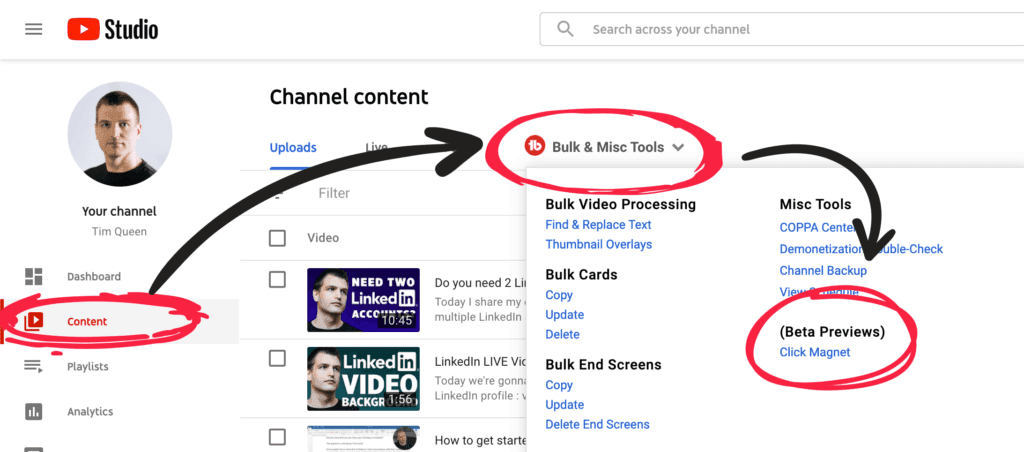The image size is (1024, 452).
Task: Choose Thumbnail Overlays from the menu
Action: click(598, 245)
